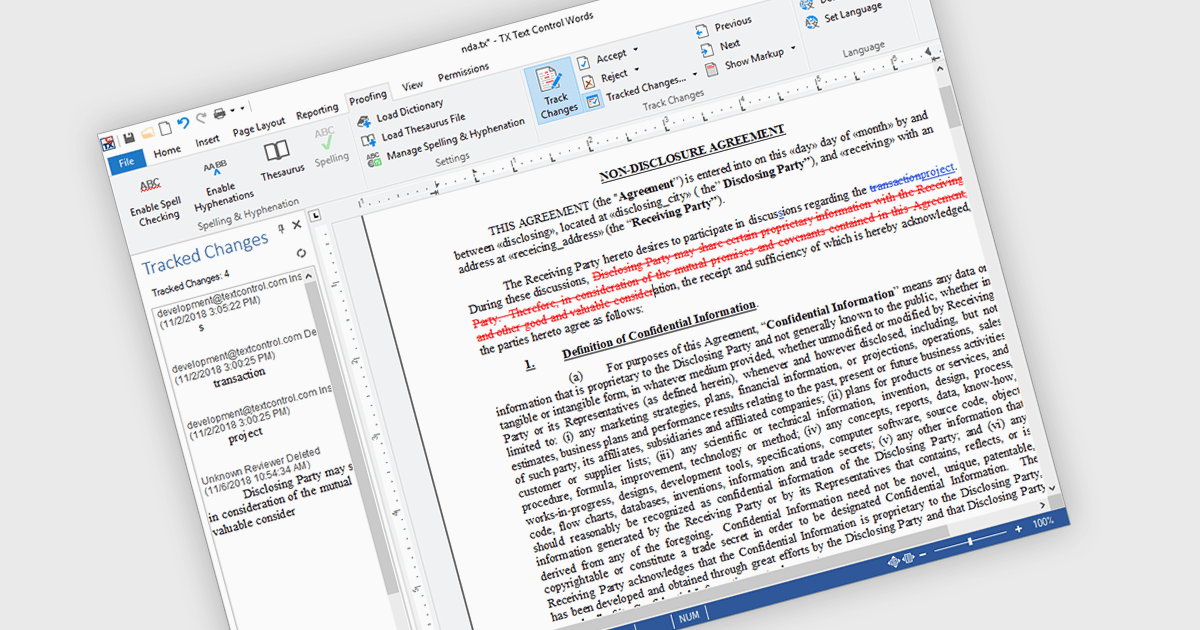Zoom in with the plus button
This screenshot has width=1200, height=630.
tap(1018, 527)
